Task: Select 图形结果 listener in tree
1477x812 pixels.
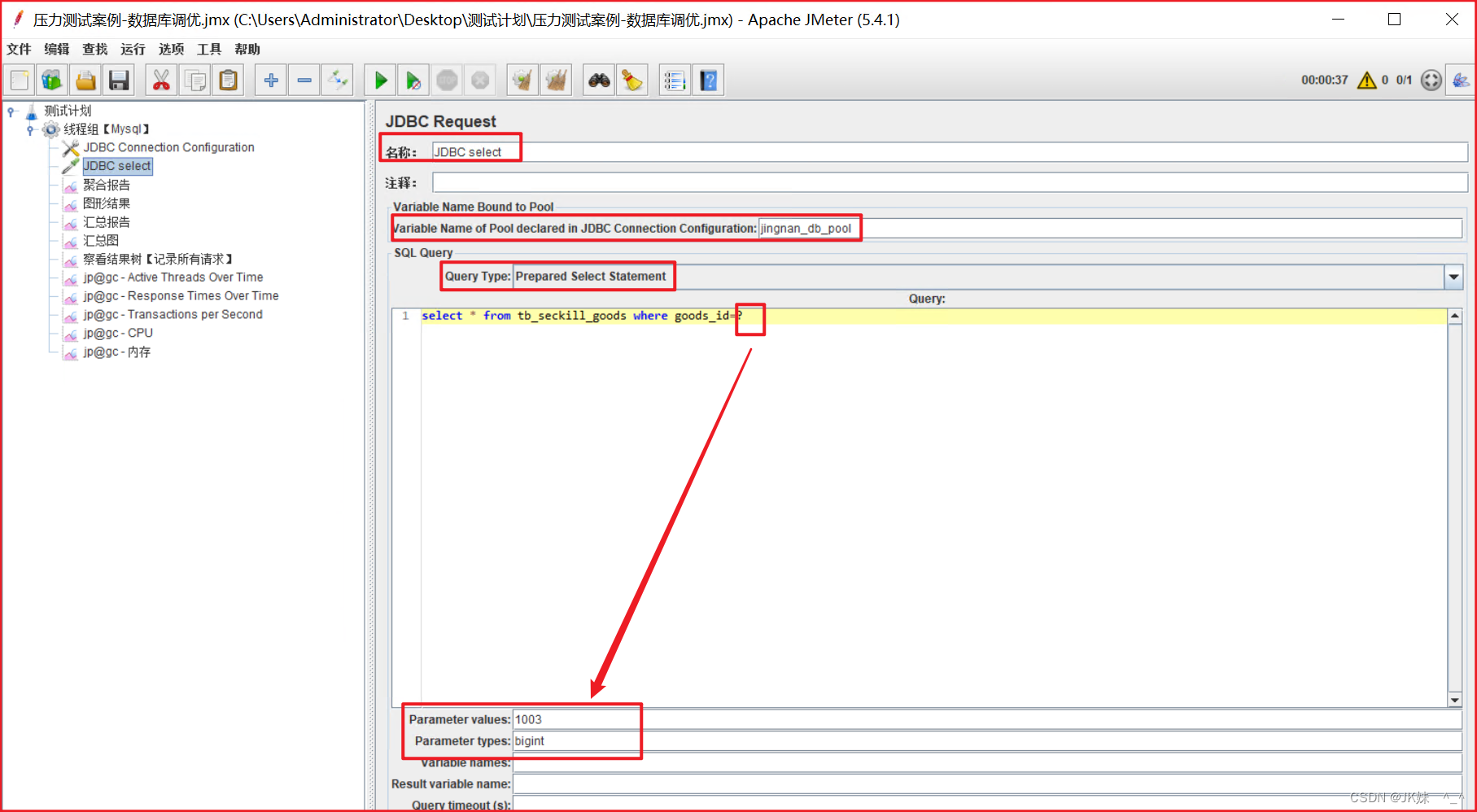Action: click(x=107, y=203)
